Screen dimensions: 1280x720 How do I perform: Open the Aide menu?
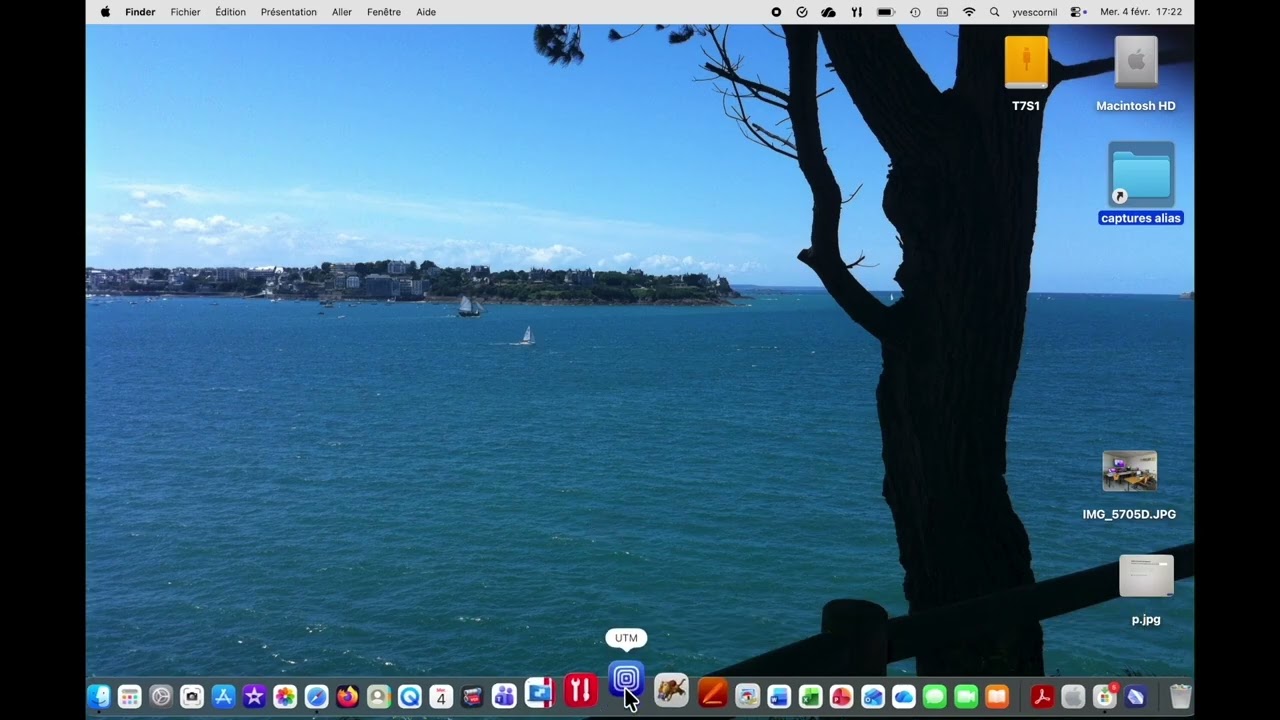click(426, 12)
